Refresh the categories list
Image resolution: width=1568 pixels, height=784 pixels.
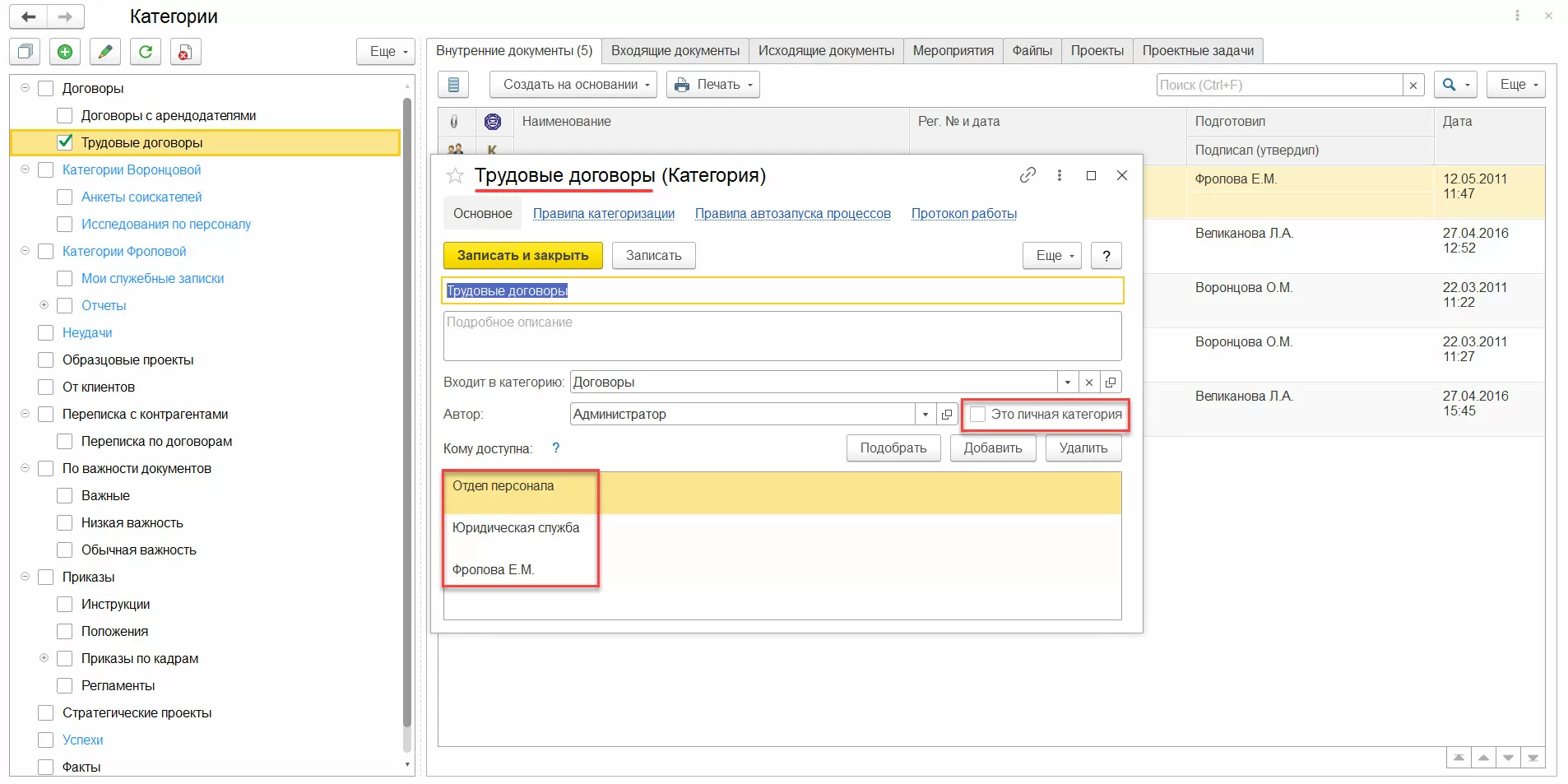tap(146, 52)
